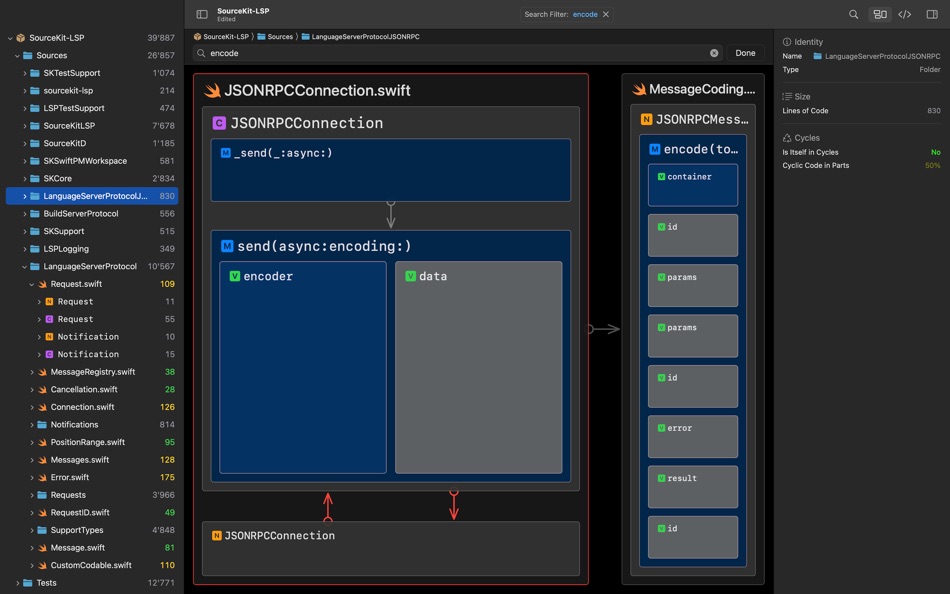Click the Identity section header
The image size is (950, 594).
tap(803, 42)
